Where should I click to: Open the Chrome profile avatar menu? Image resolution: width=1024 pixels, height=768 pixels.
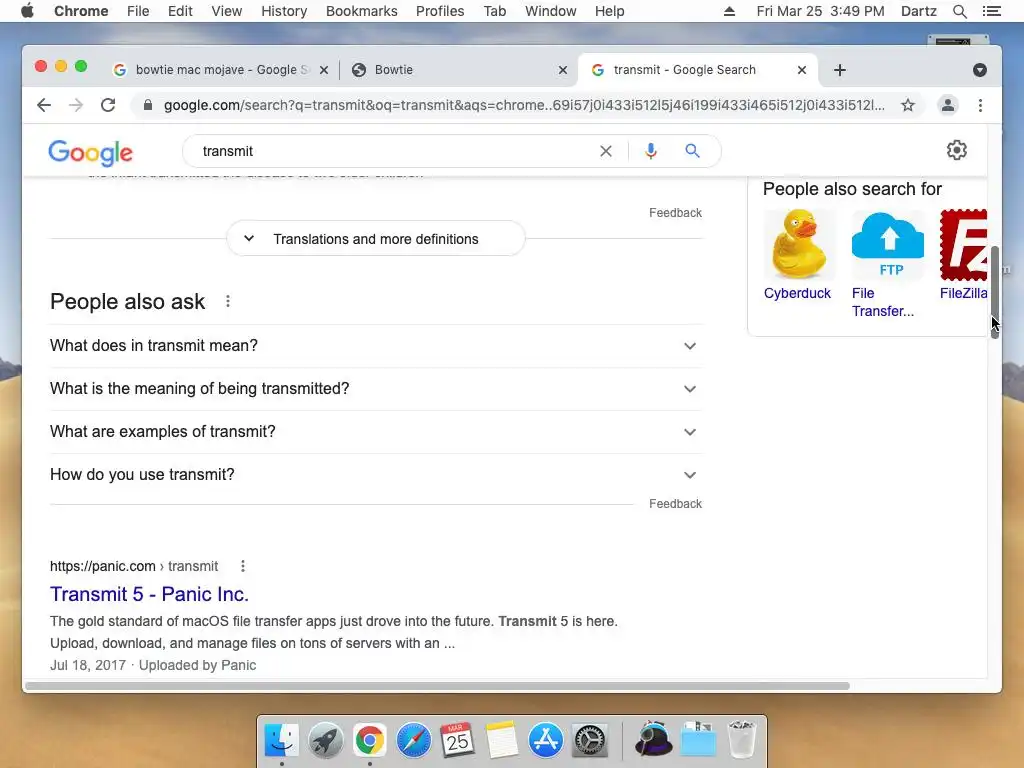[x=948, y=105]
